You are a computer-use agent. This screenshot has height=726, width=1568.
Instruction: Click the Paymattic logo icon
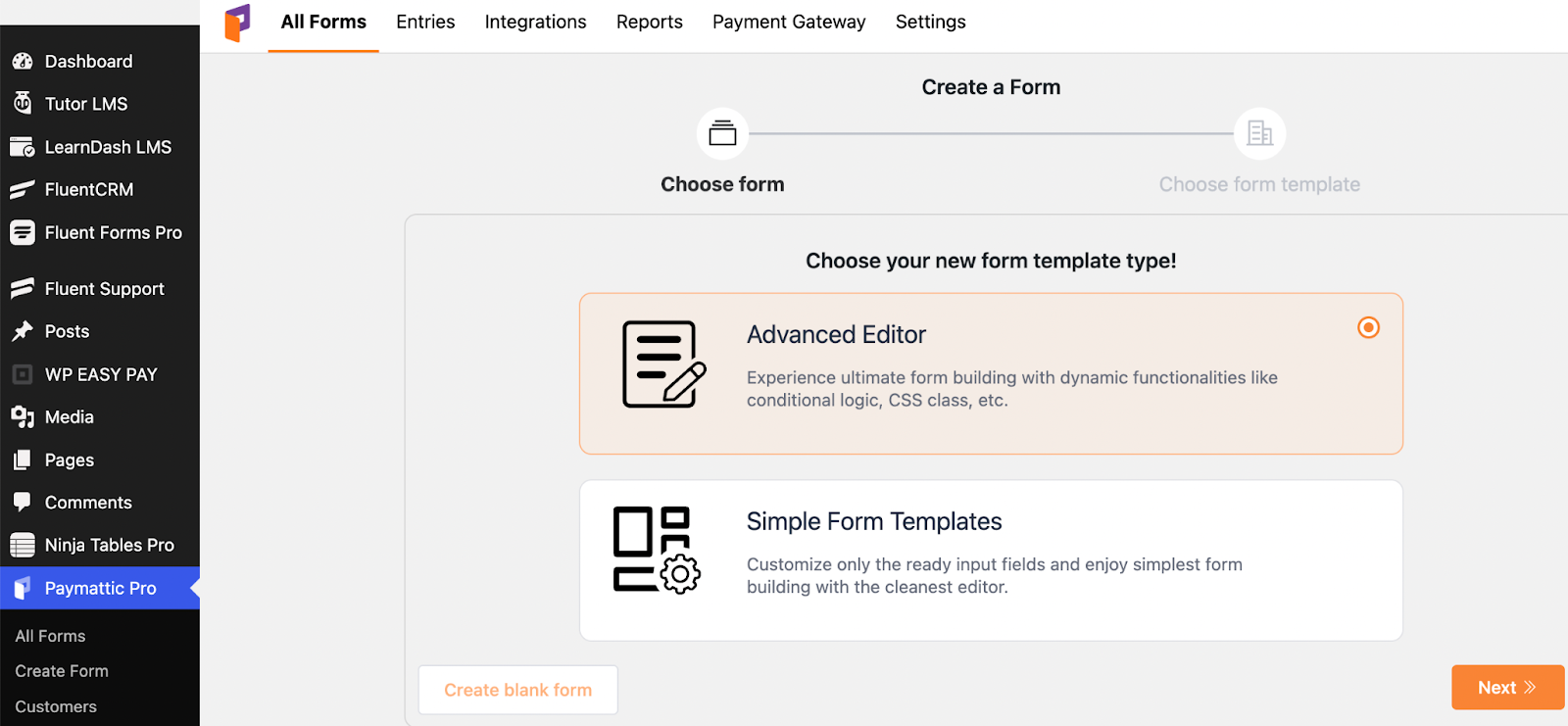point(237,23)
